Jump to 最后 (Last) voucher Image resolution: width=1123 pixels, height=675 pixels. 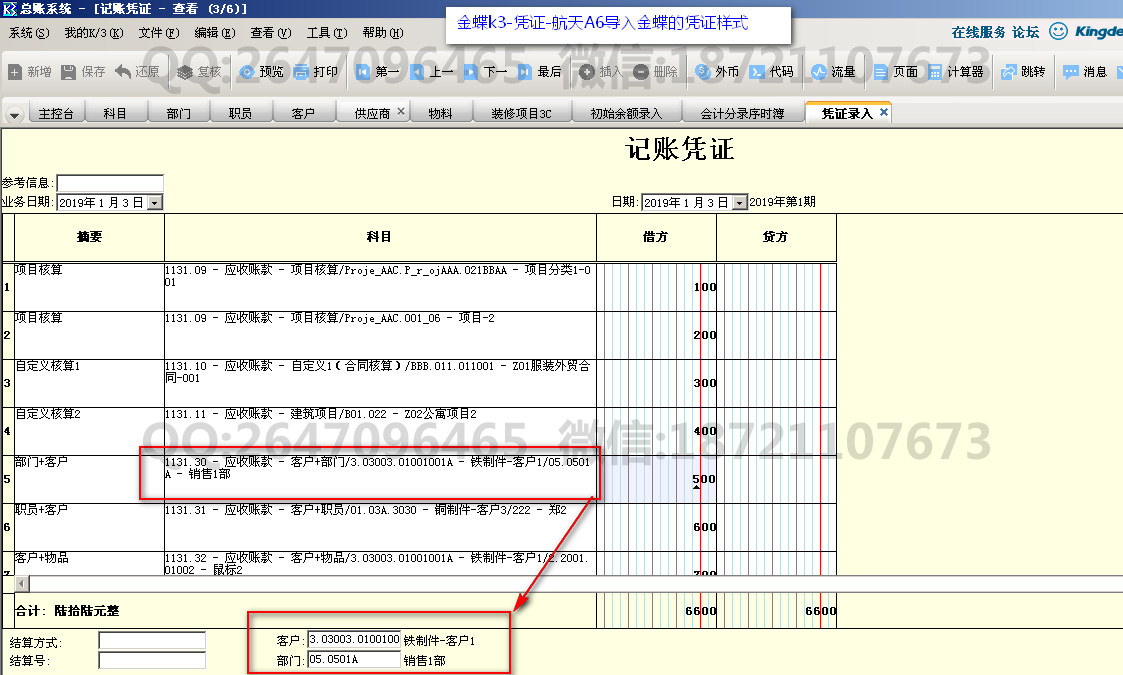tap(538, 72)
